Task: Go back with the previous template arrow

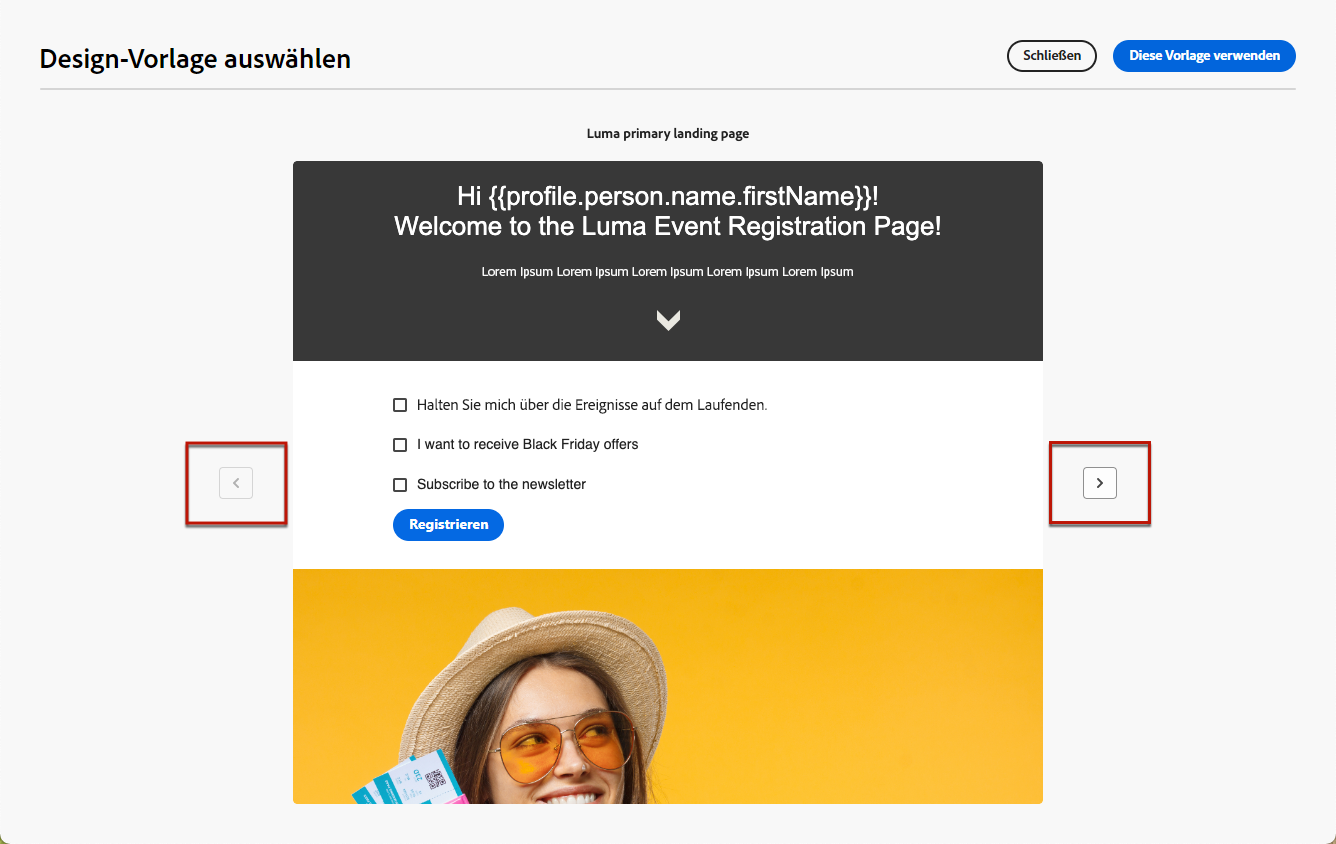Action: click(x=236, y=483)
